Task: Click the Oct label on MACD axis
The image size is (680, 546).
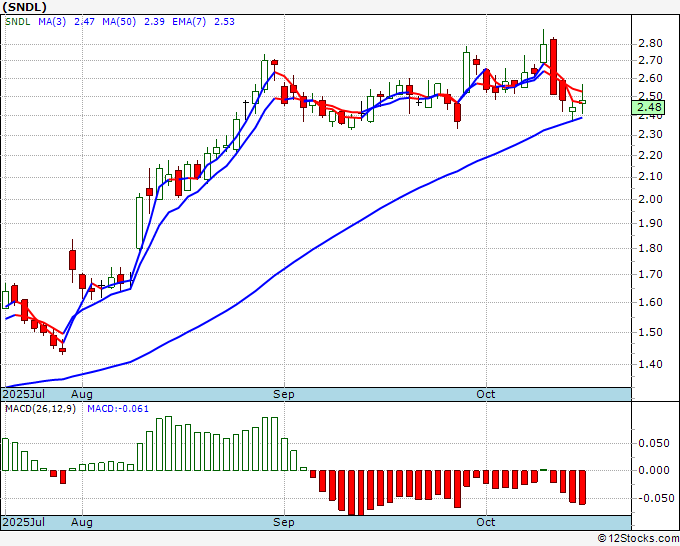Action: coord(486,522)
